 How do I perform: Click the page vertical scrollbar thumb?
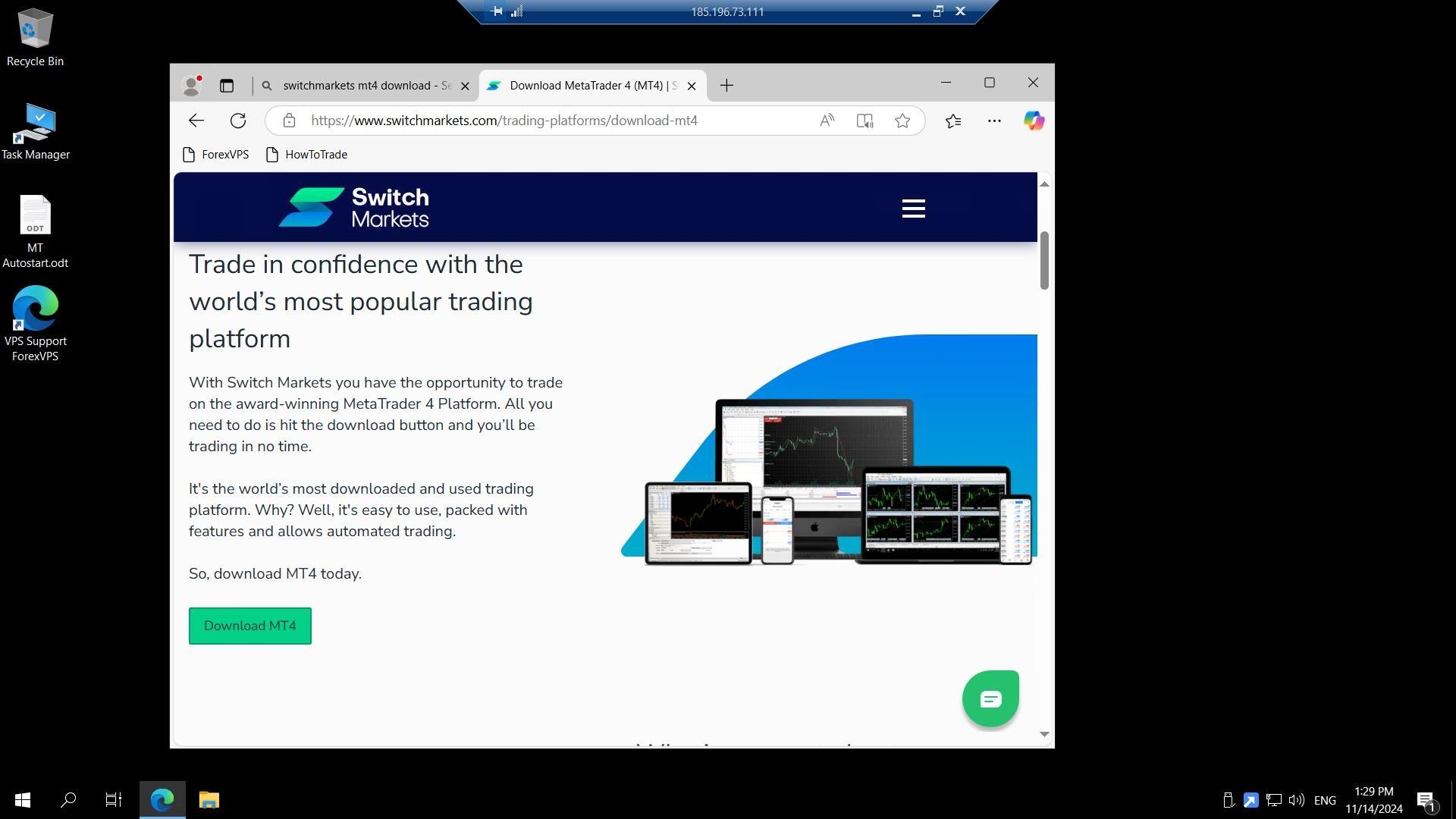coord(1044,260)
